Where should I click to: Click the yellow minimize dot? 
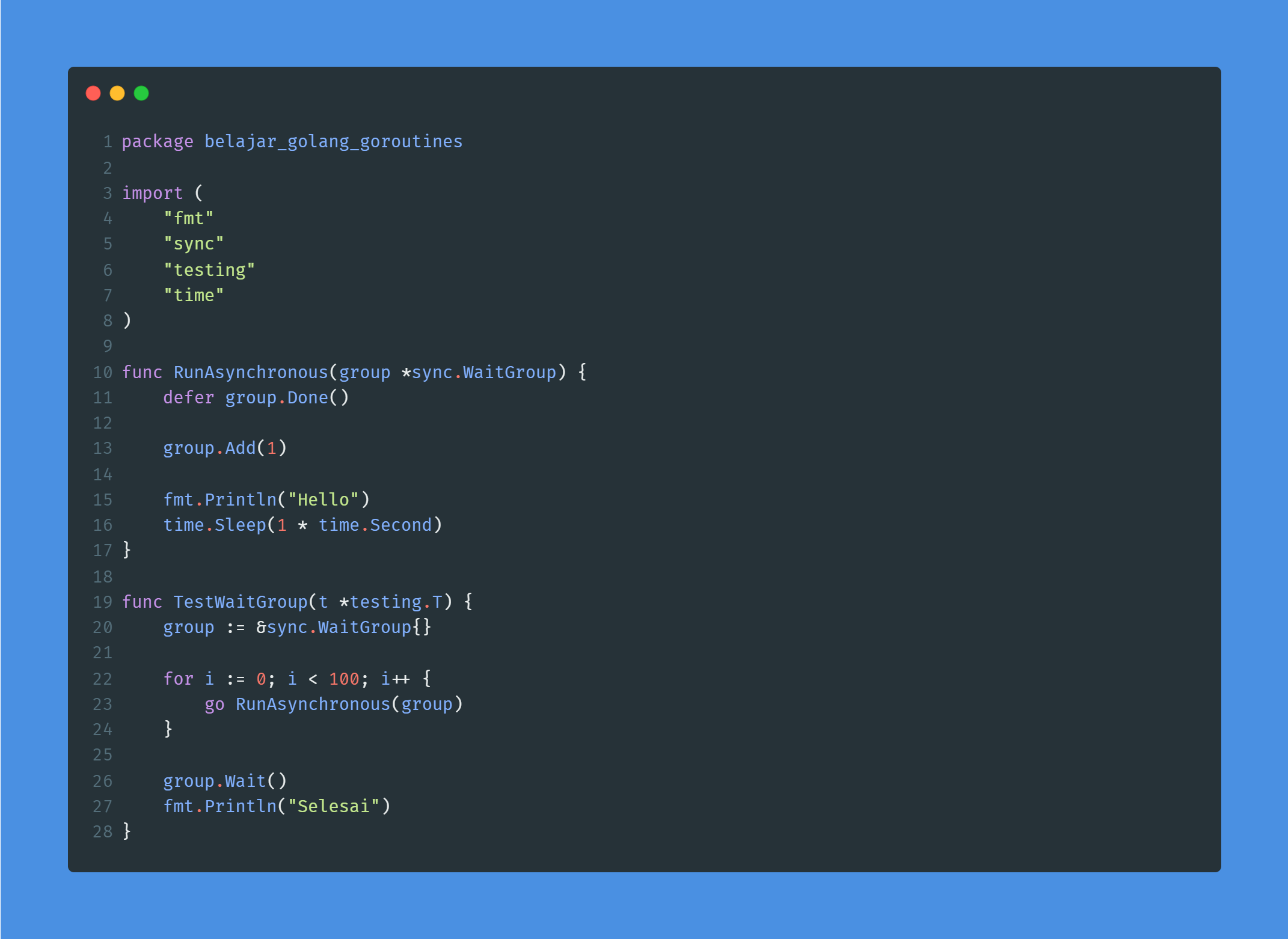pos(117,93)
